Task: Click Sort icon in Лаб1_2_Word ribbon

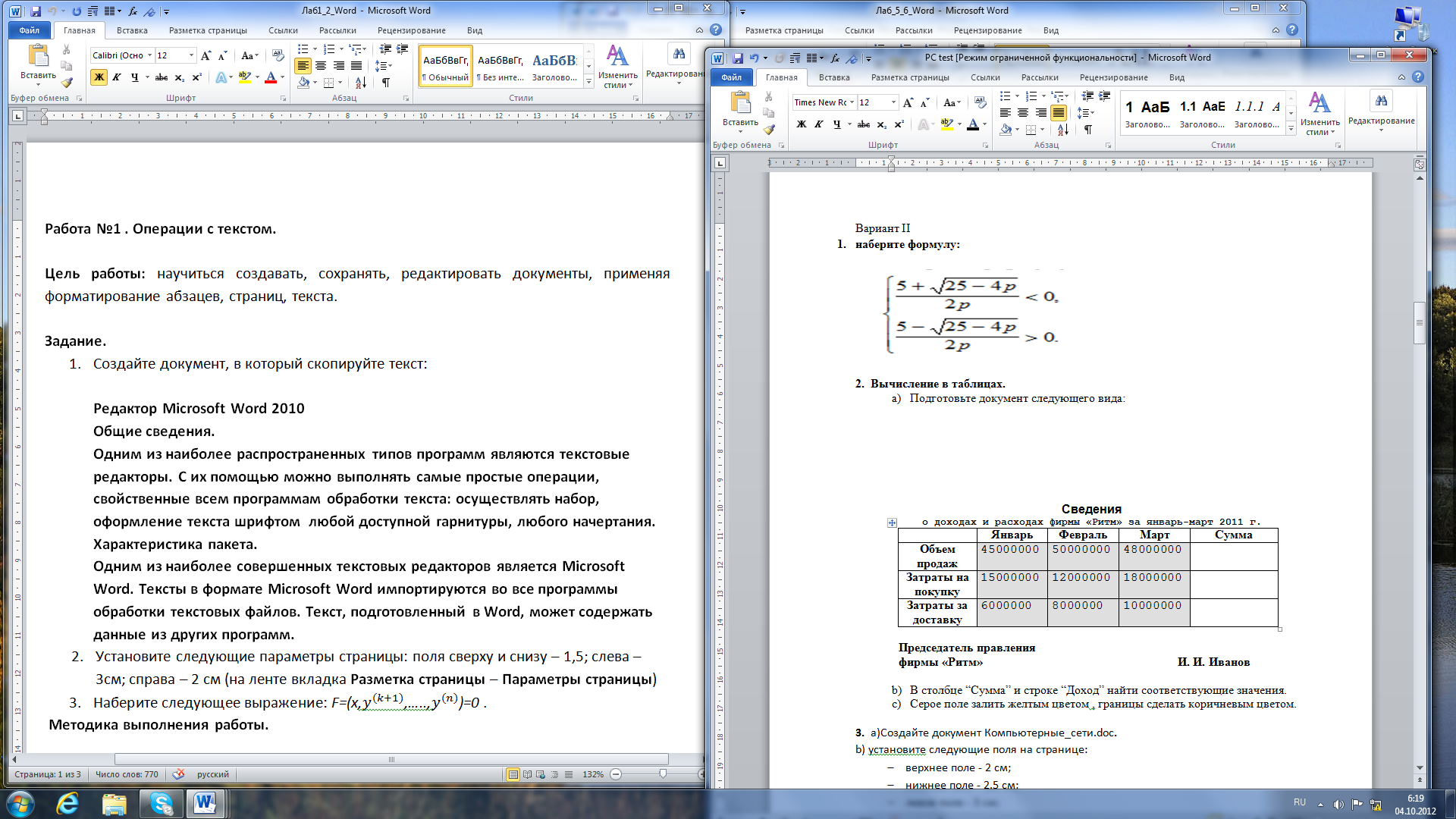Action: coord(361,82)
